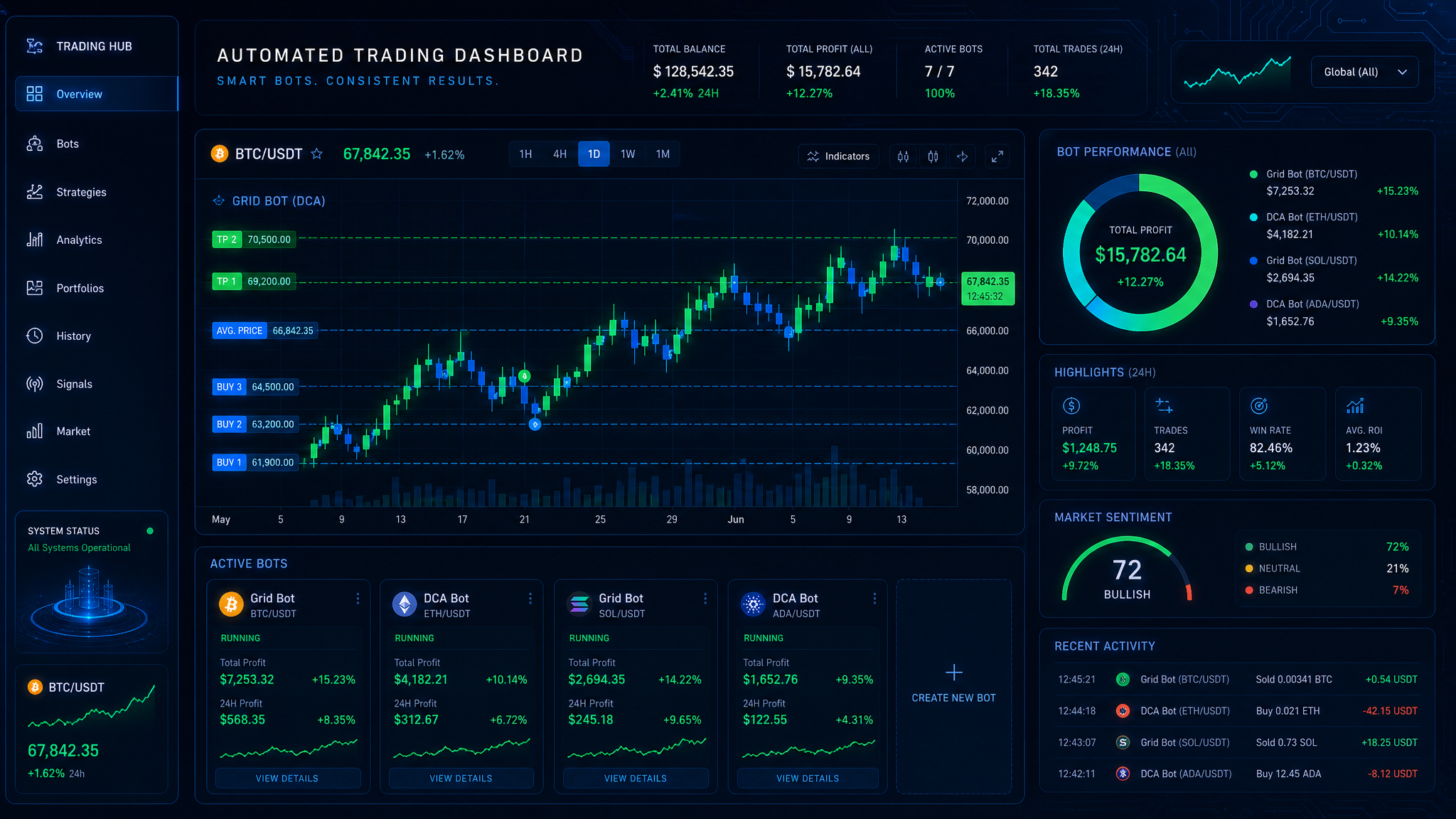View details for DCA Bot ADA/USDT

(x=808, y=778)
